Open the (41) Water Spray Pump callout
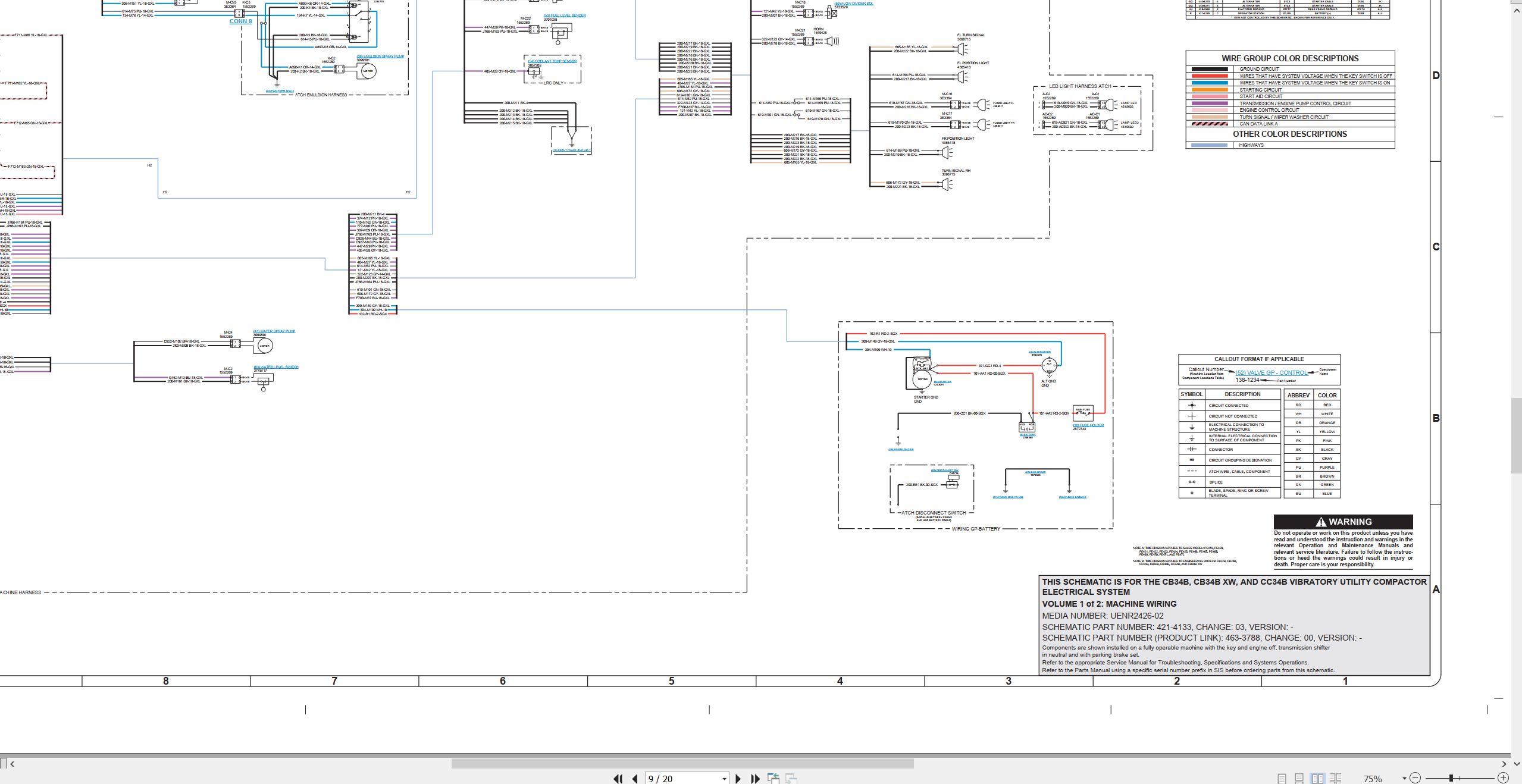Image resolution: width=1522 pixels, height=784 pixels. pyautogui.click(x=274, y=331)
